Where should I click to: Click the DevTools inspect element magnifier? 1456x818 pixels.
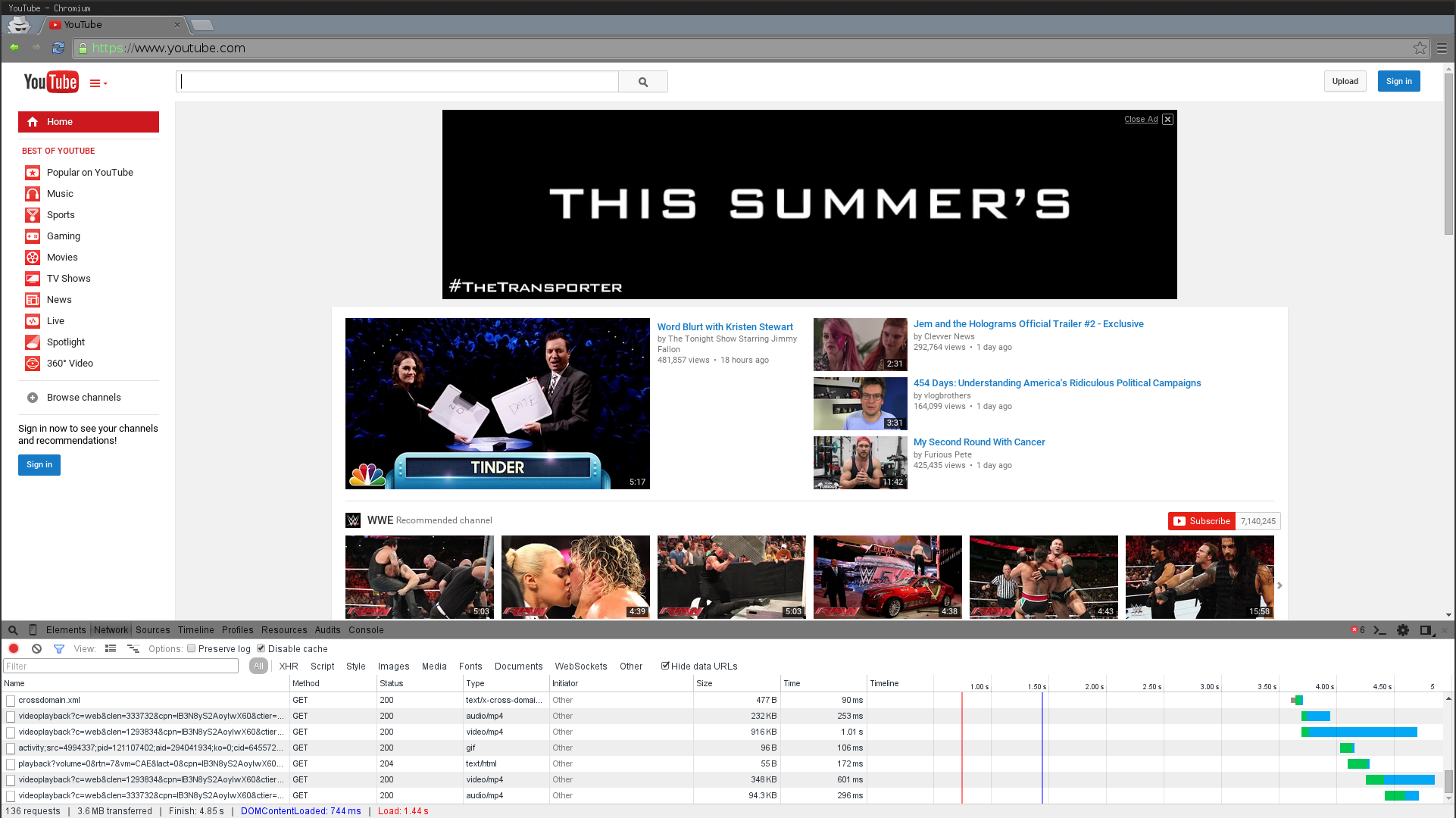[13, 629]
